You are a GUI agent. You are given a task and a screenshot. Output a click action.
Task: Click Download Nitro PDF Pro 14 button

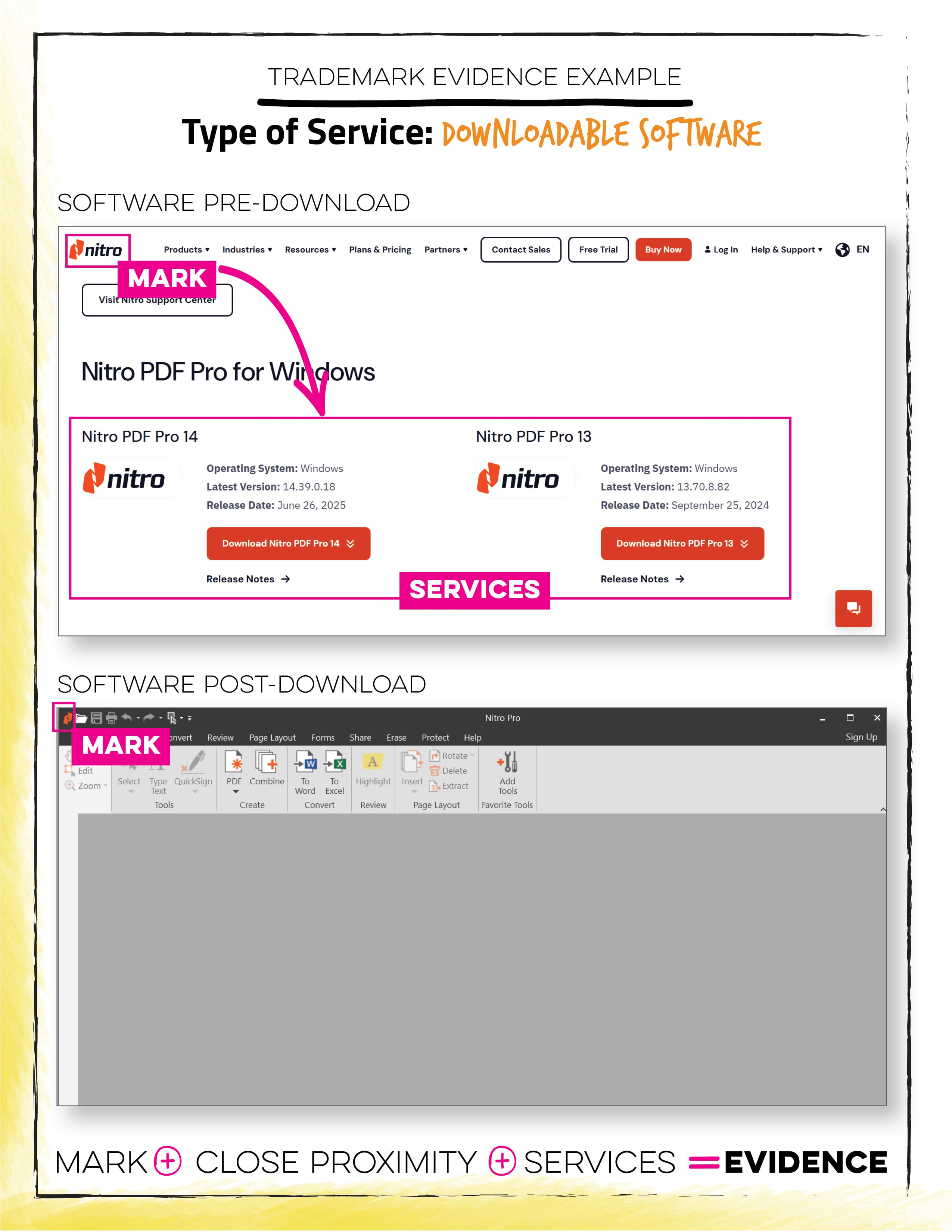(x=288, y=543)
